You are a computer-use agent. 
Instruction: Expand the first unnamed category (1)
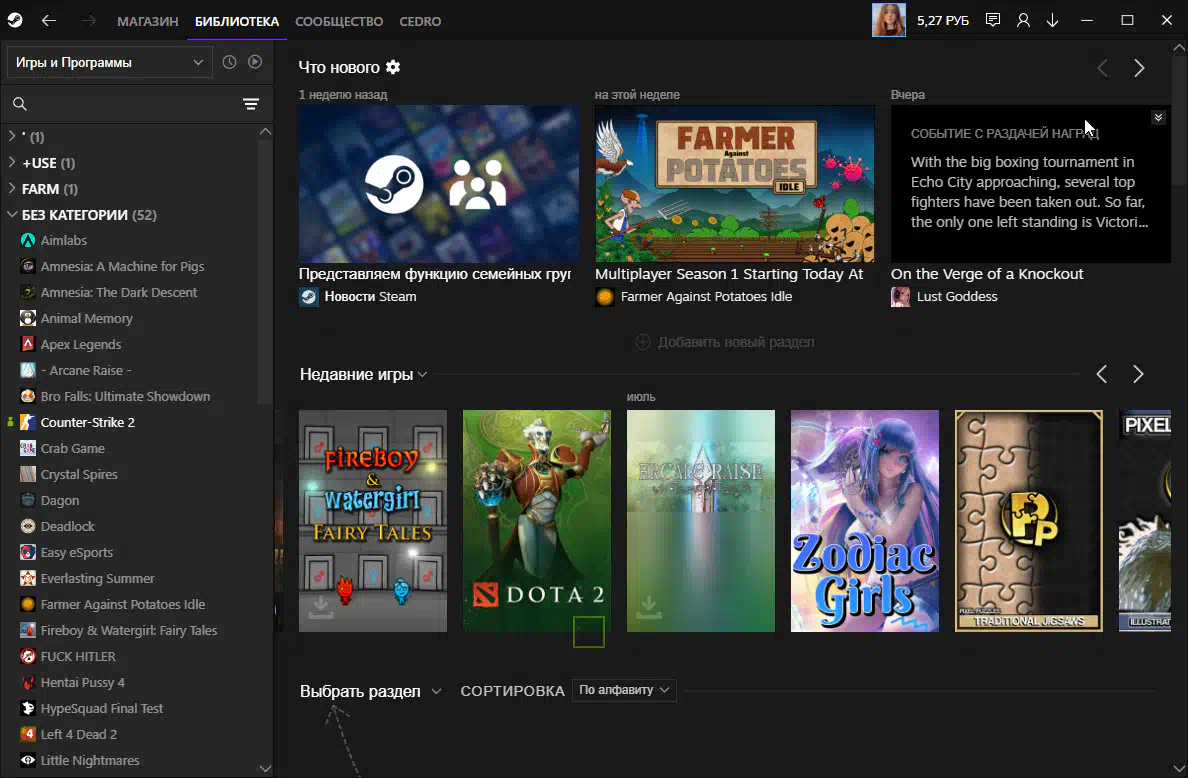[11, 136]
